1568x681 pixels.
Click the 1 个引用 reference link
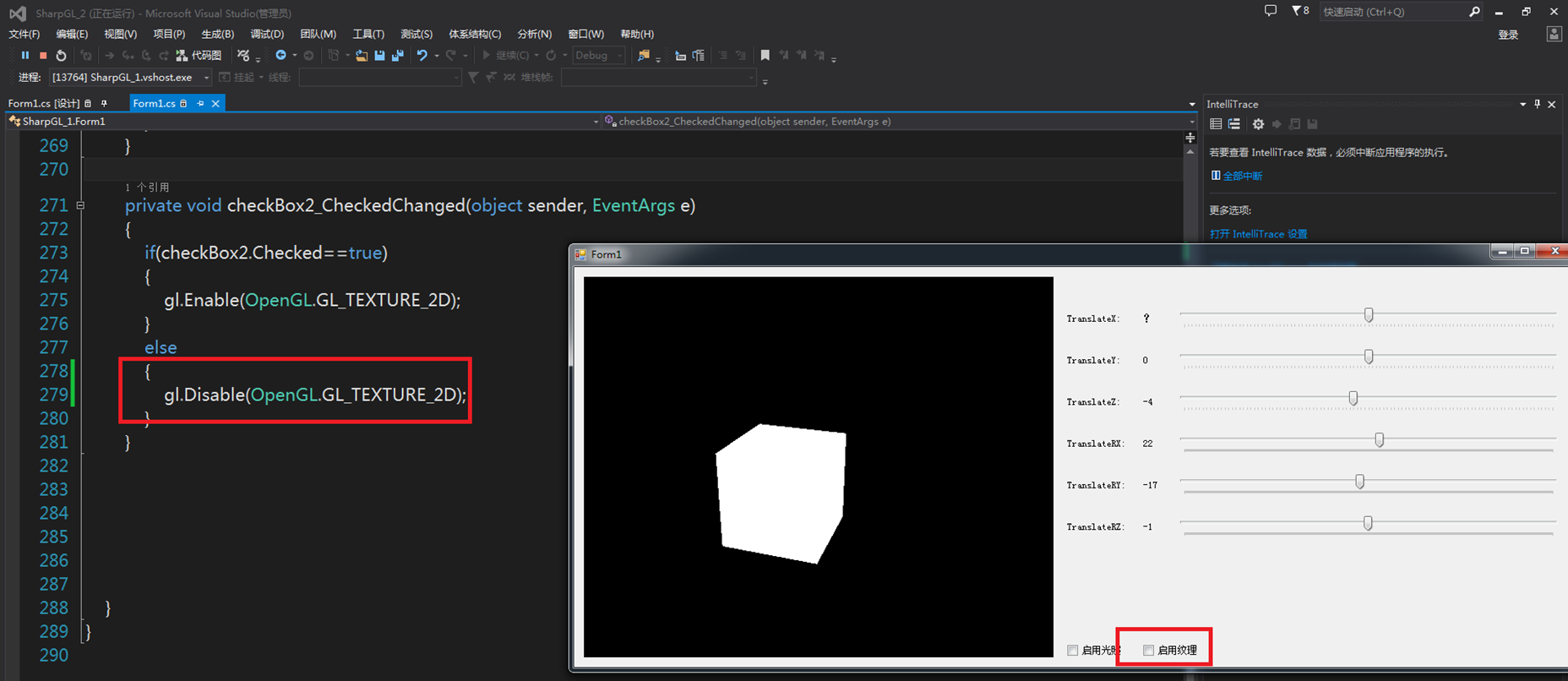[147, 187]
